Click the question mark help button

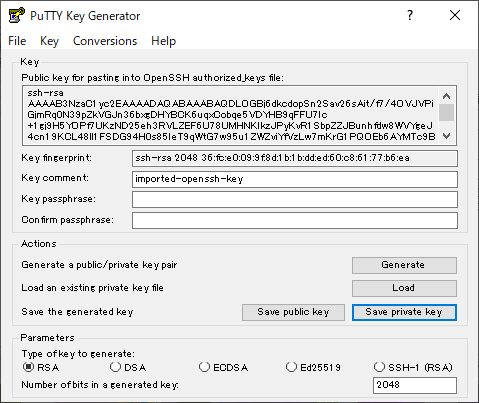click(x=410, y=15)
